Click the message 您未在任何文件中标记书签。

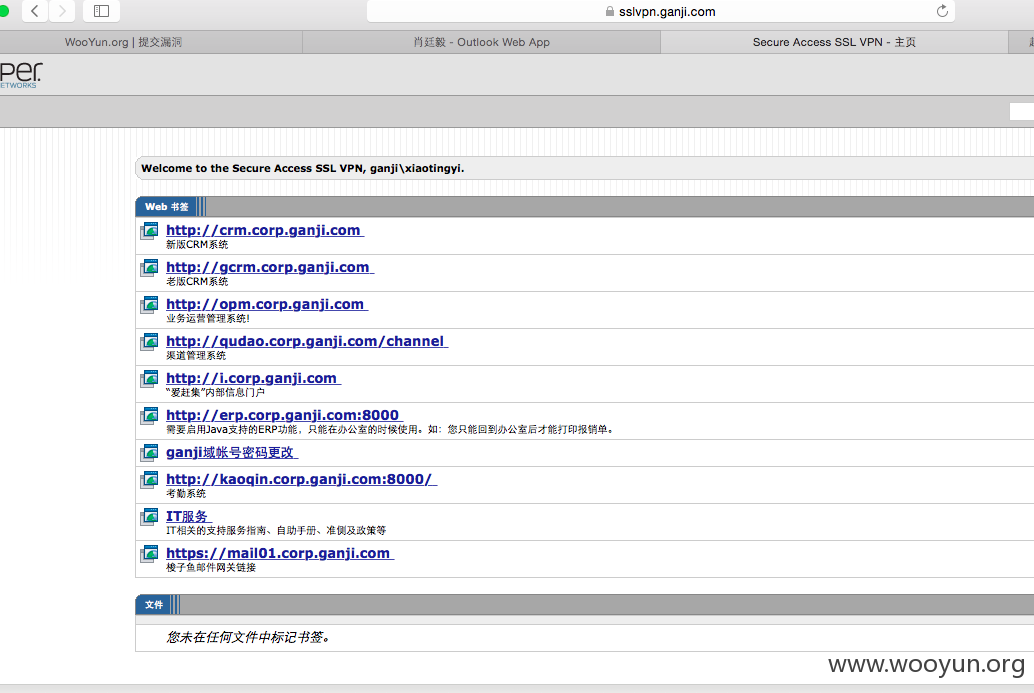click(x=248, y=637)
